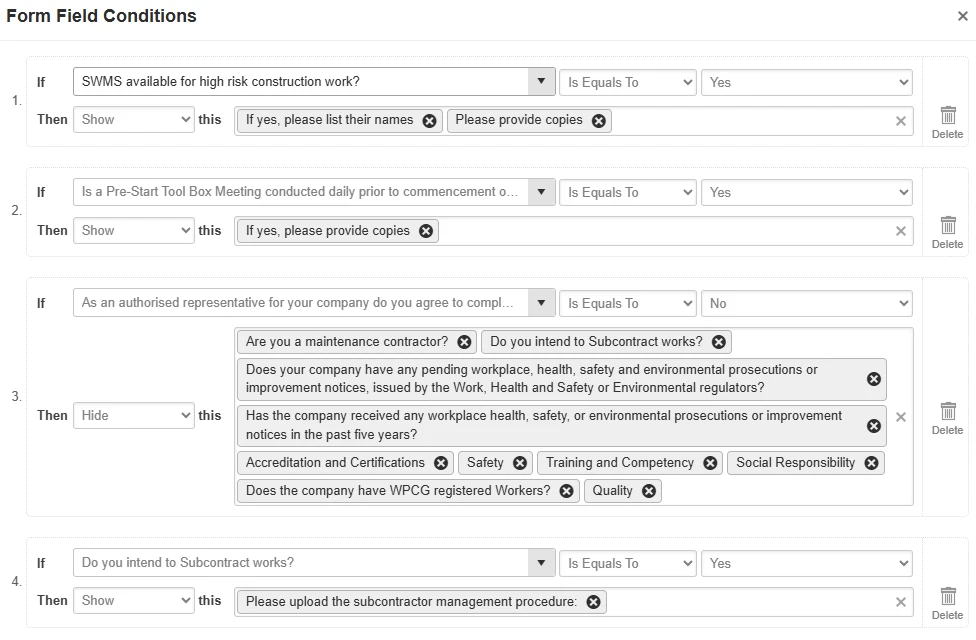Remove 'If yes, please list their names' tag
Viewport: 976px width, 640px height.
click(429, 121)
